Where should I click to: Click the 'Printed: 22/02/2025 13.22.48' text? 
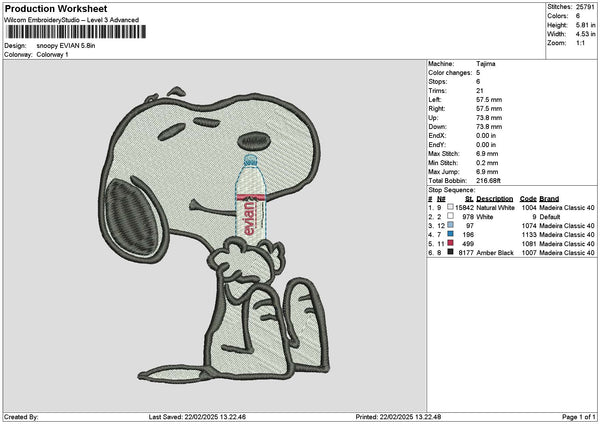pyautogui.click(x=398, y=417)
